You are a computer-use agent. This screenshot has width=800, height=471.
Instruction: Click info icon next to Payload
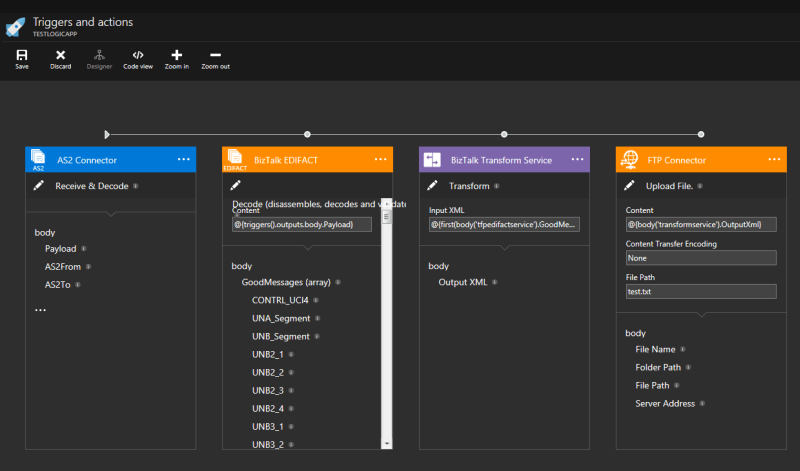coord(84,249)
